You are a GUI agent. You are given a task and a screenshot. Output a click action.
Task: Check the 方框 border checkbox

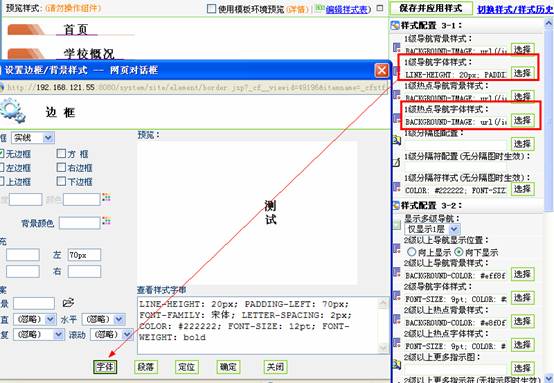[61, 153]
